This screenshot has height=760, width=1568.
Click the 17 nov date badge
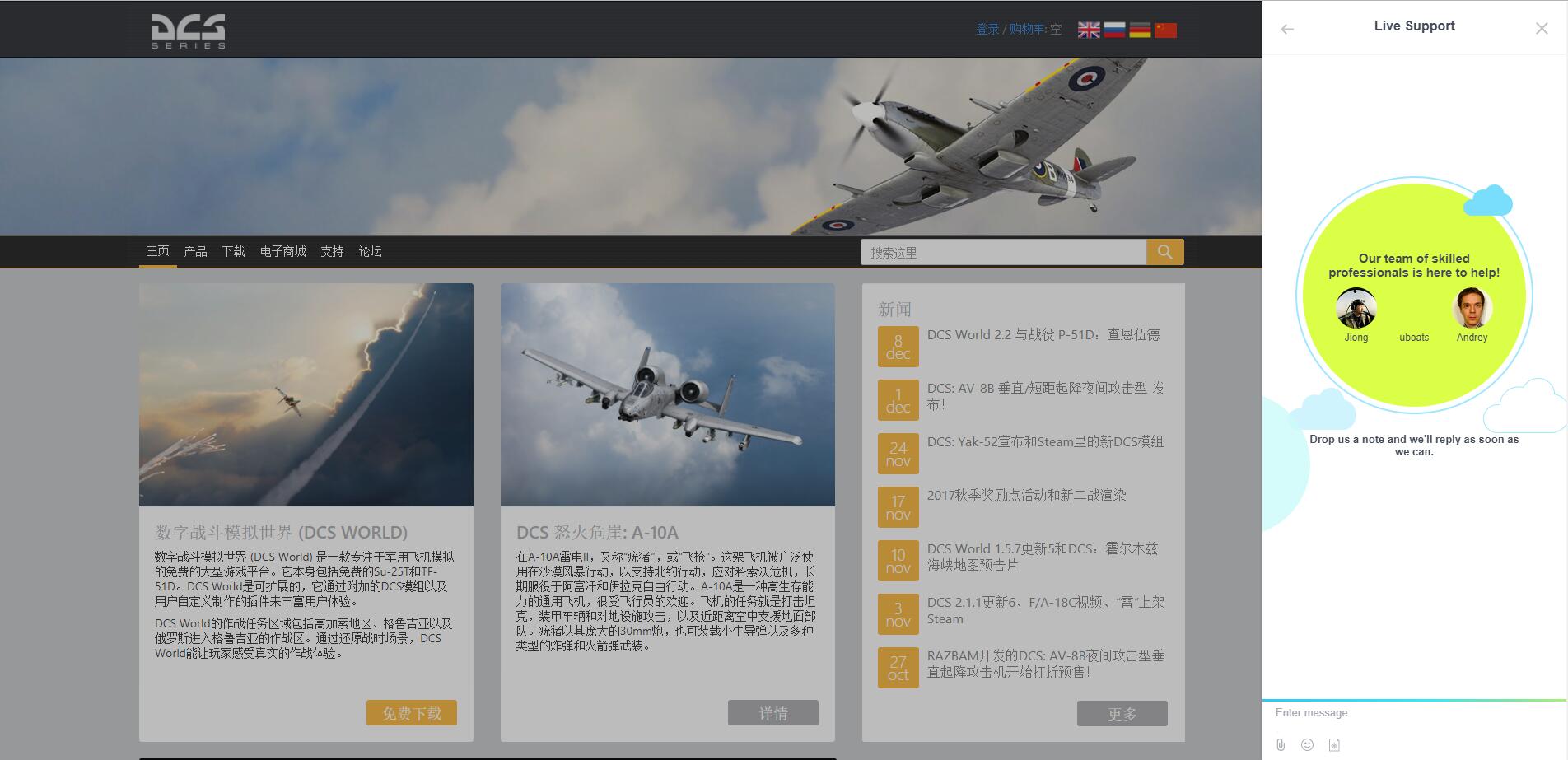(898, 507)
